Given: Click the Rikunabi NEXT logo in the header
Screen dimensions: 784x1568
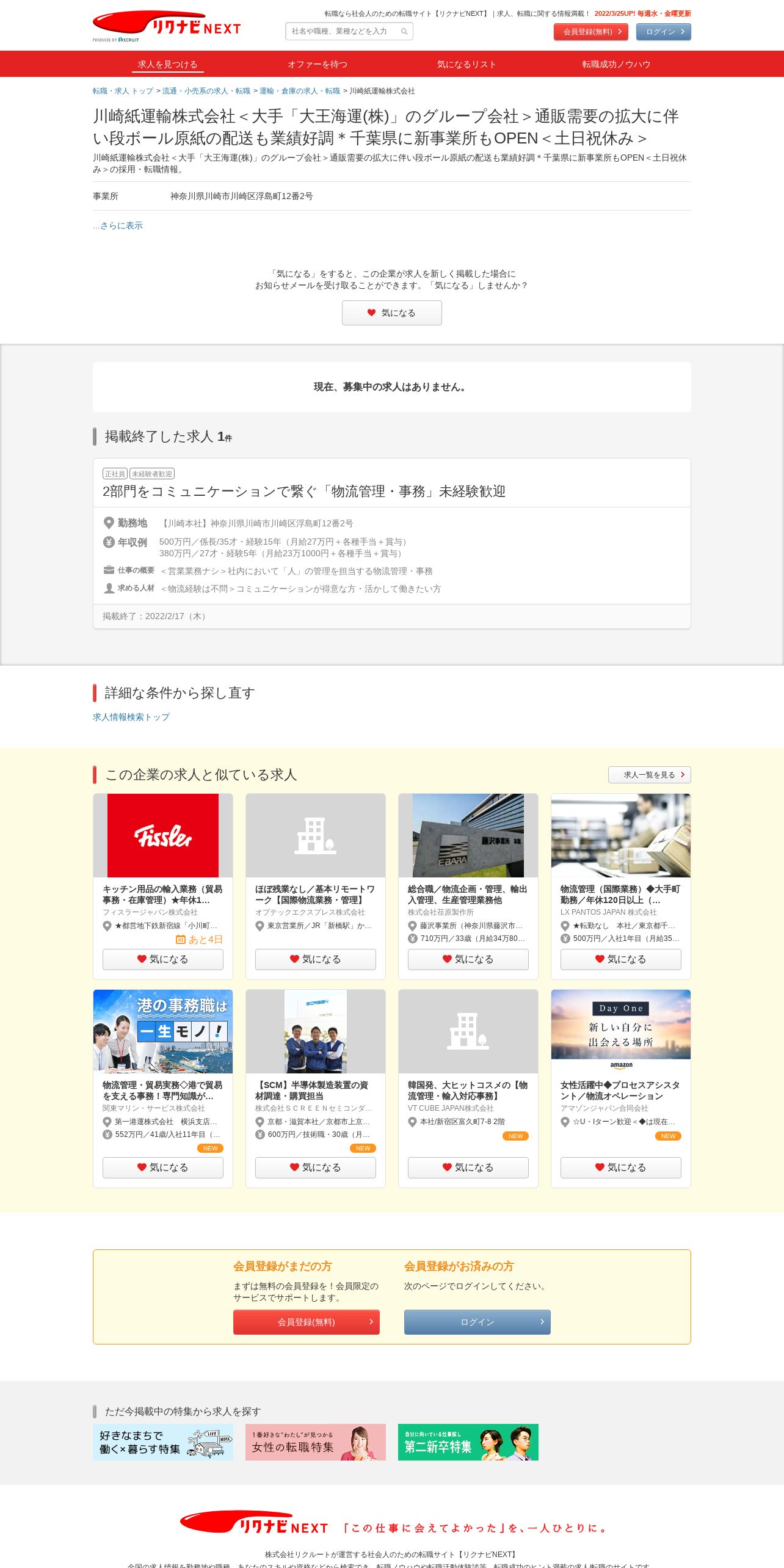Looking at the screenshot, I should pyautogui.click(x=167, y=26).
